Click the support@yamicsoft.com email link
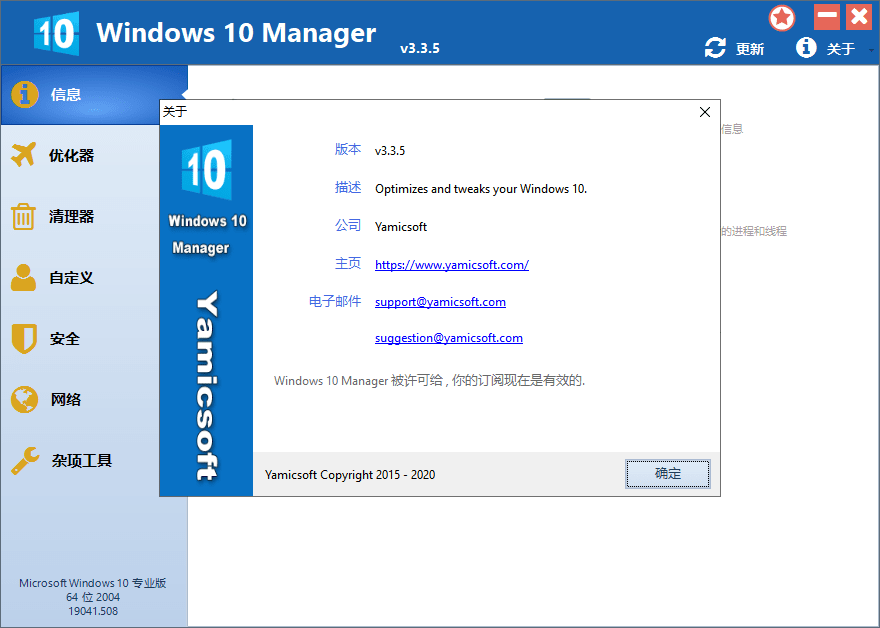This screenshot has height=628, width=880. (x=440, y=302)
